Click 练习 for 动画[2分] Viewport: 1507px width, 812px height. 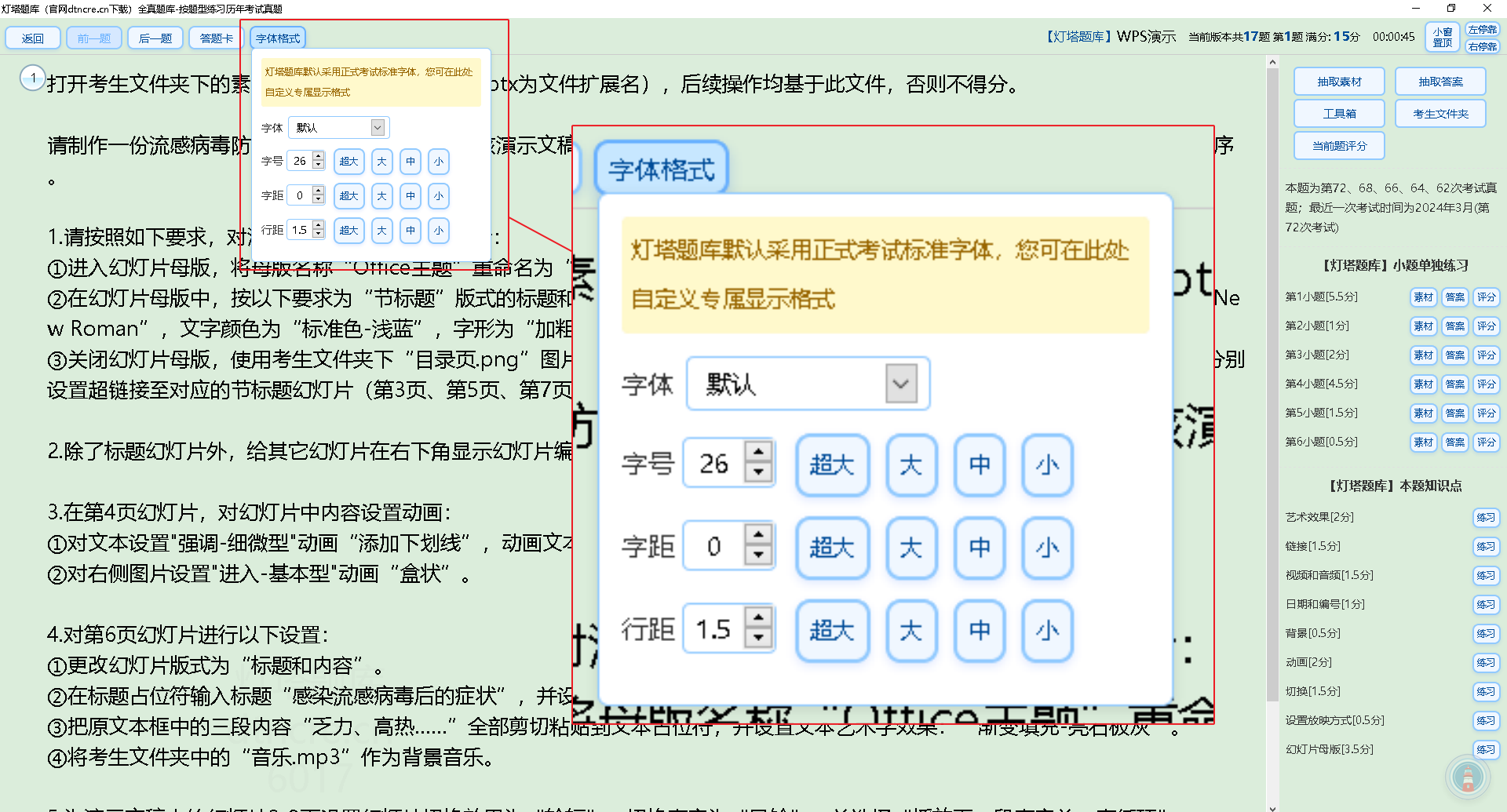pos(1486,663)
